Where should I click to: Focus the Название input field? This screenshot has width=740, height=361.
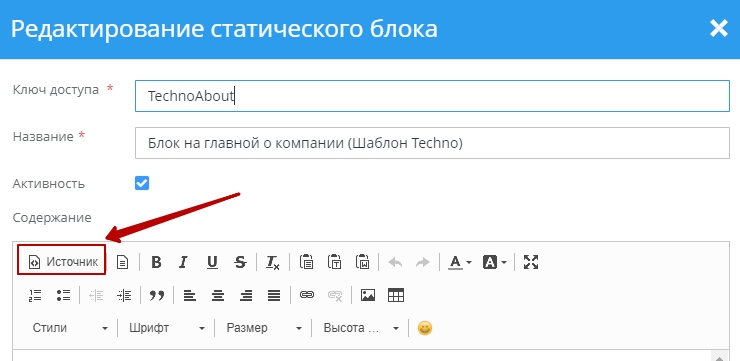pos(432,143)
